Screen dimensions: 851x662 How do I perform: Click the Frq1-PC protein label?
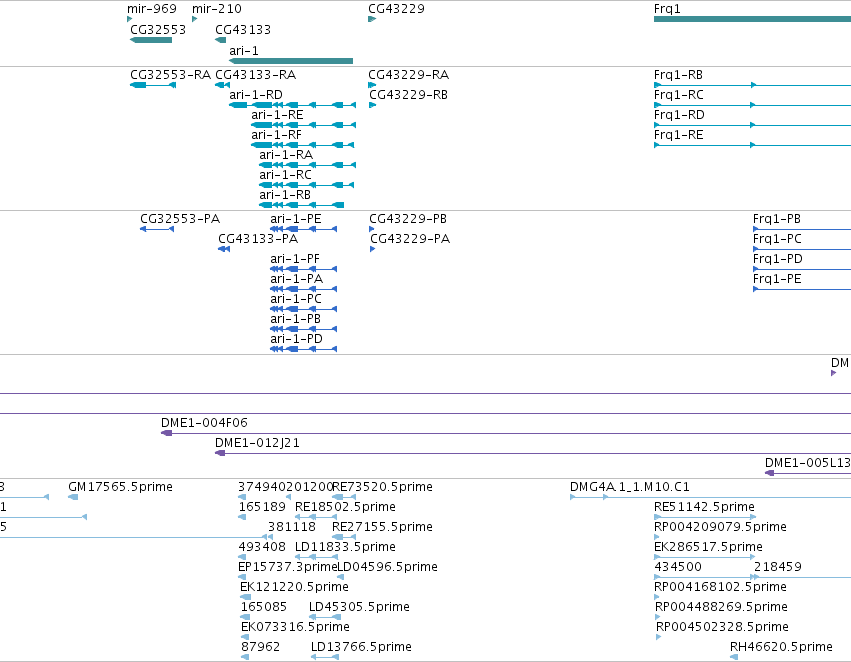(x=777, y=239)
